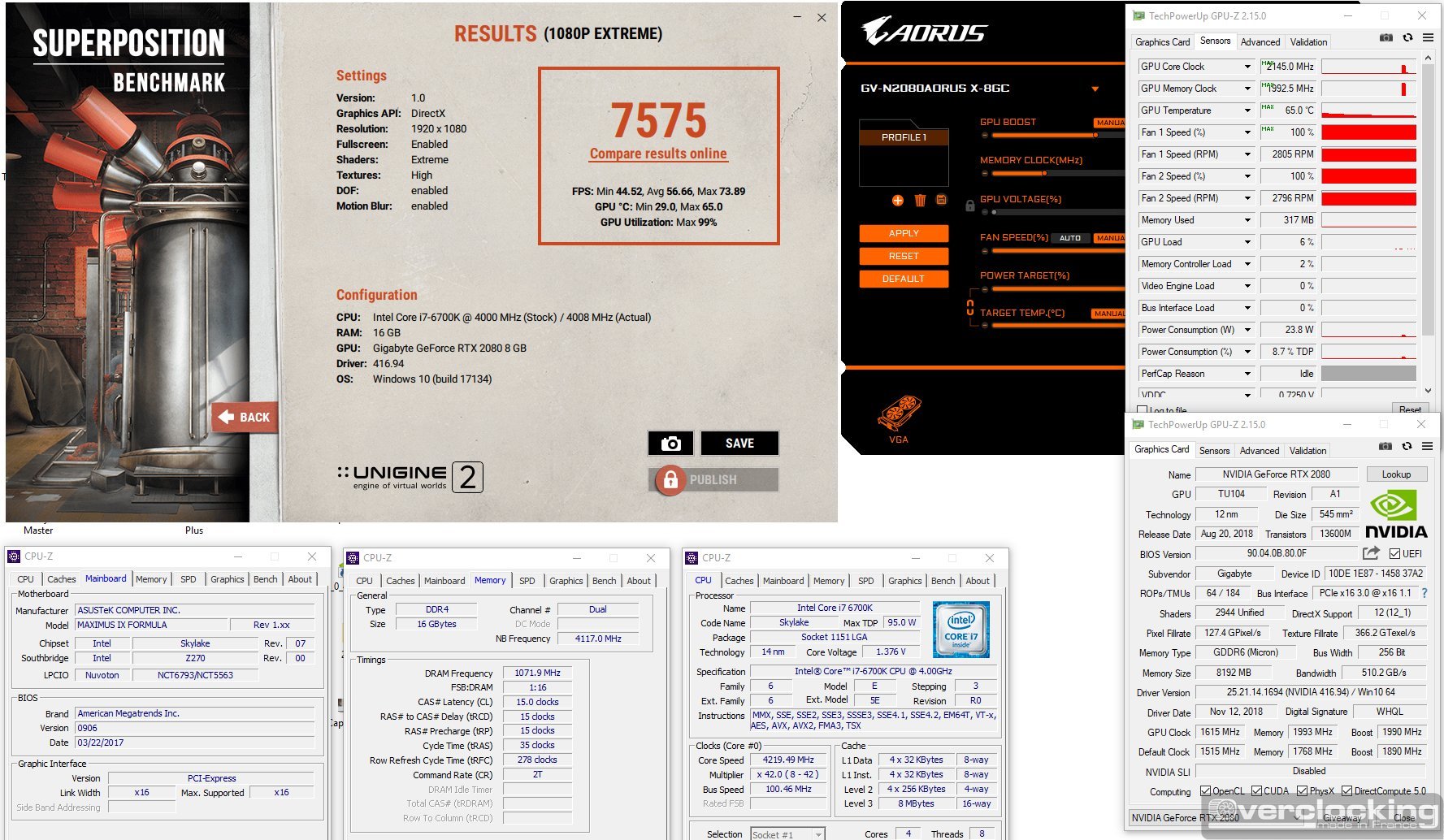Delete profile with AORUS trash icon
Viewport: 1444px width, 840px height.
(x=920, y=200)
